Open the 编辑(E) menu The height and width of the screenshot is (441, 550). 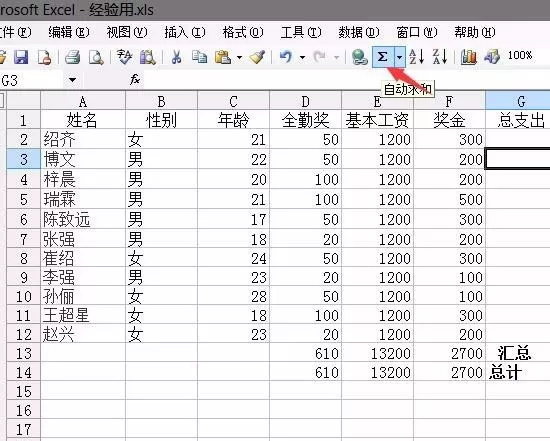pos(69,32)
